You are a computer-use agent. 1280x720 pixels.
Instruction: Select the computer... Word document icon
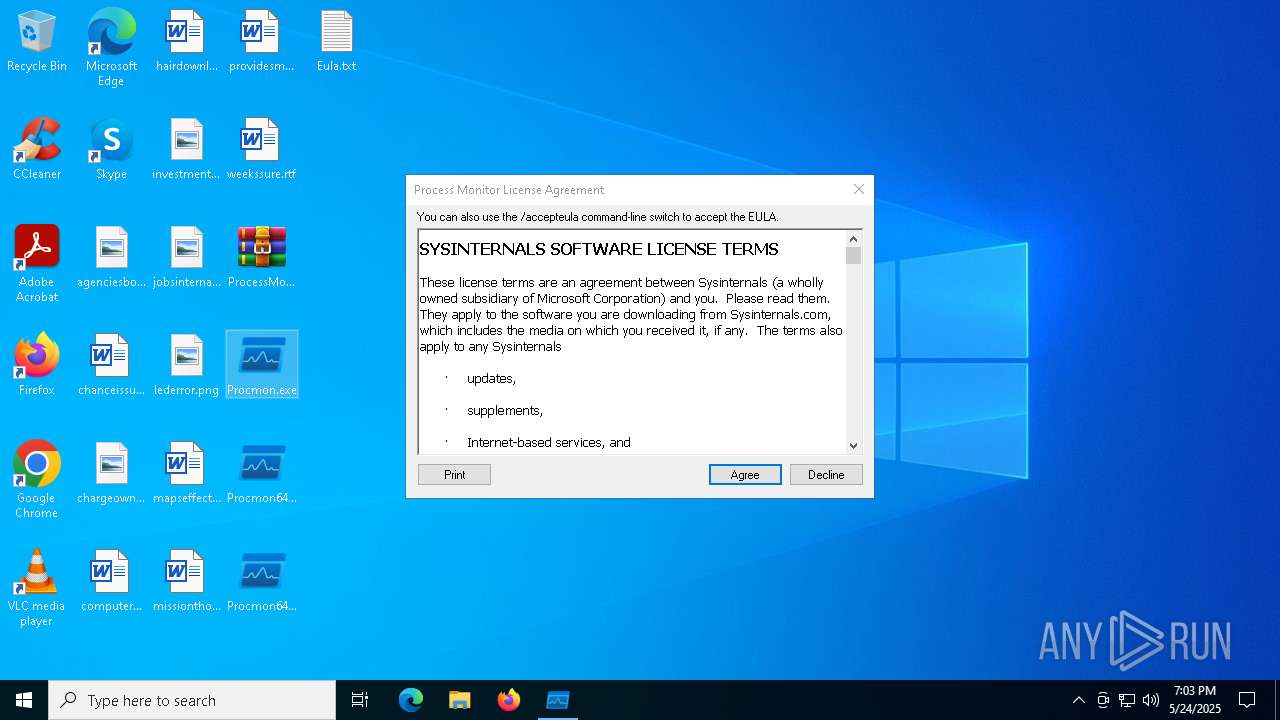pos(111,582)
